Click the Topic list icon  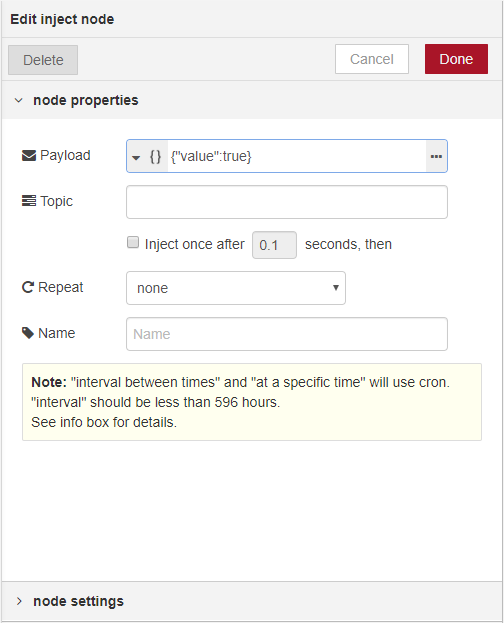(x=29, y=201)
